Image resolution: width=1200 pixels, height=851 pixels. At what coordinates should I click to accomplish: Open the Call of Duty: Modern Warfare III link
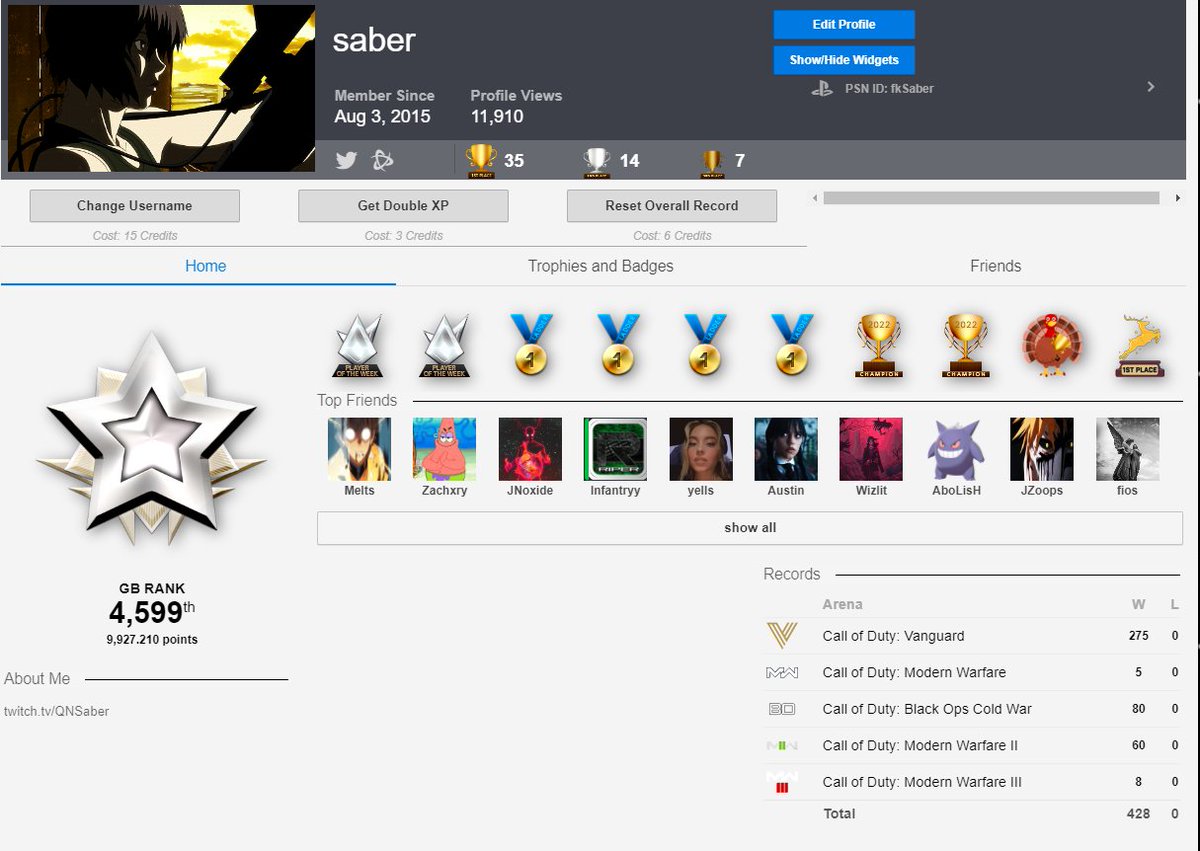pyautogui.click(x=922, y=782)
